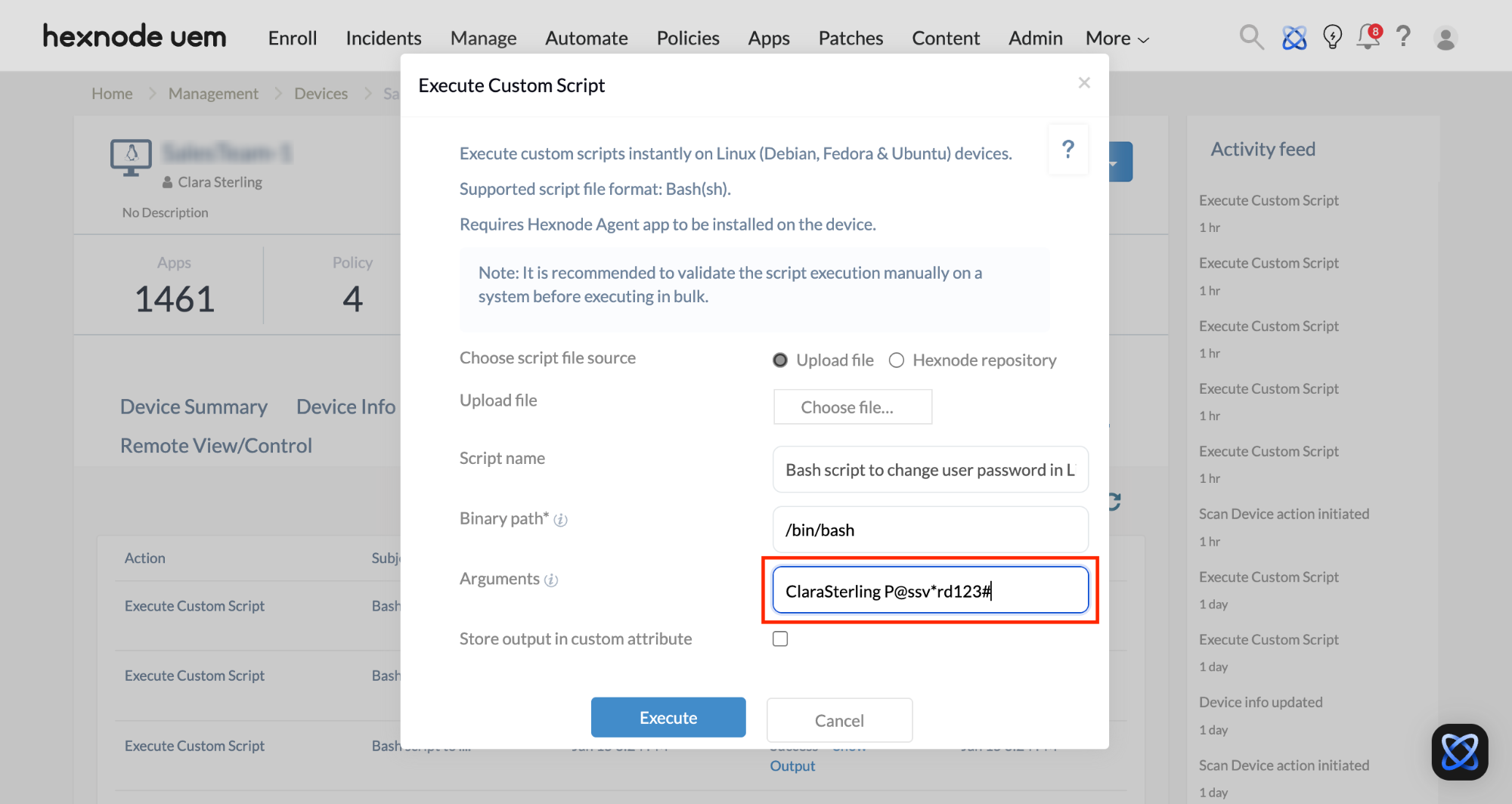Expand the More menu dropdown

tap(1117, 39)
